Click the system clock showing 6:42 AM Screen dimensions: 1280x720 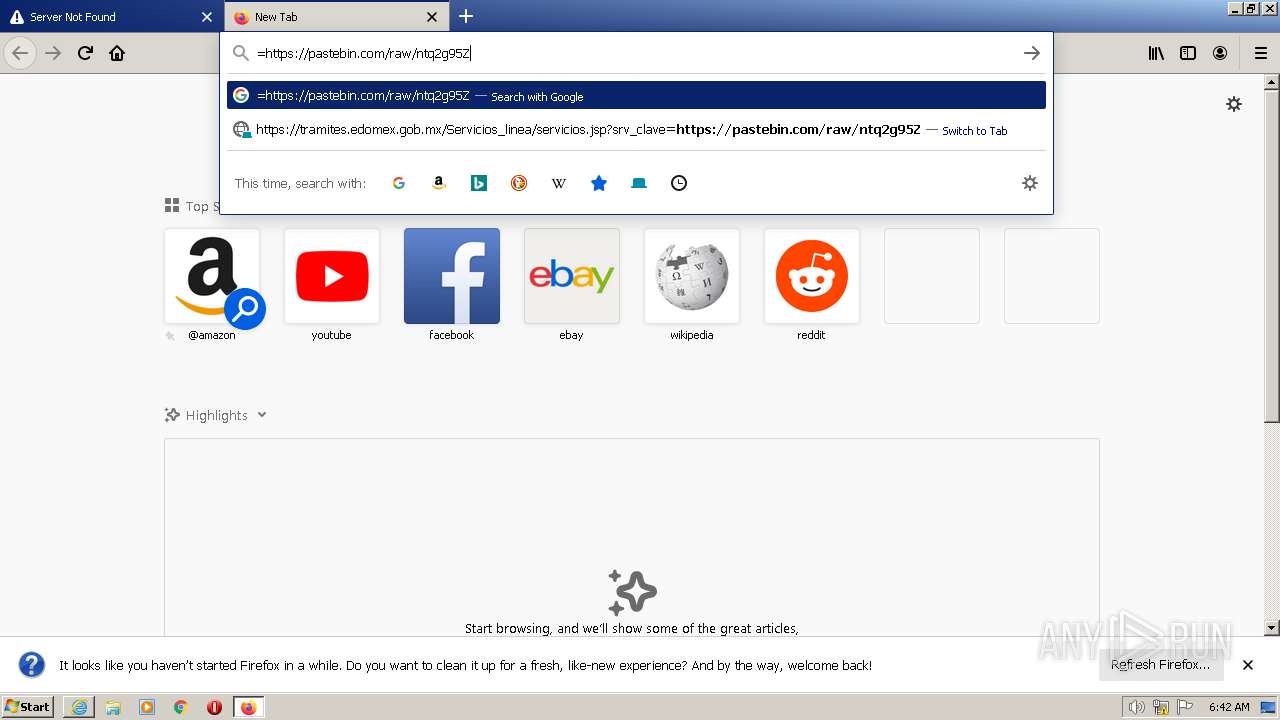pos(1229,707)
